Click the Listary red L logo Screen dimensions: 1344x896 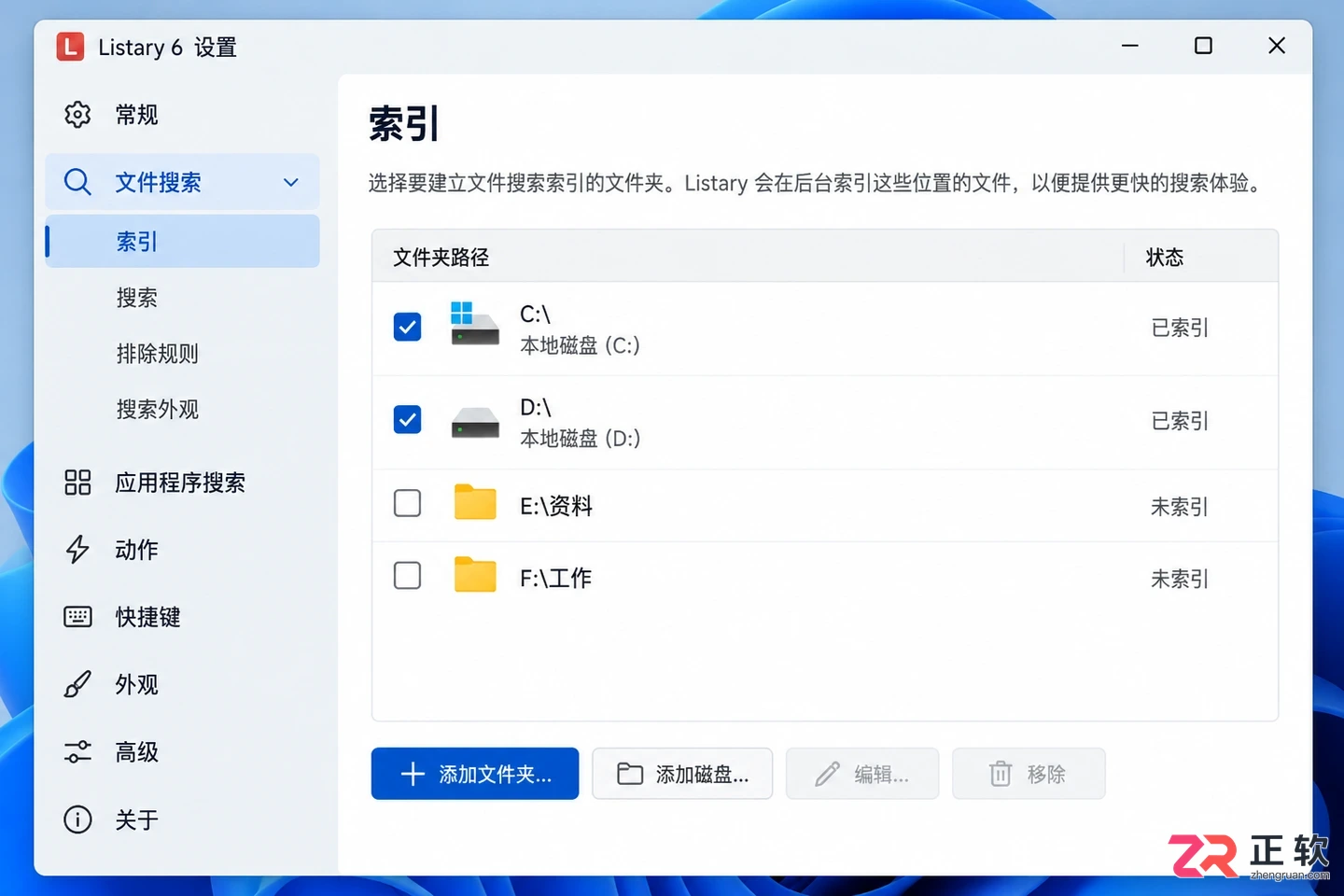70,47
